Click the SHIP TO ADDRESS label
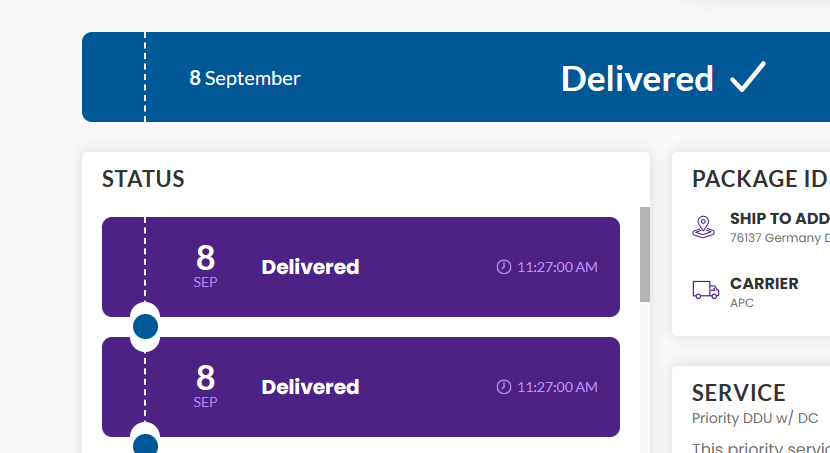 point(780,219)
